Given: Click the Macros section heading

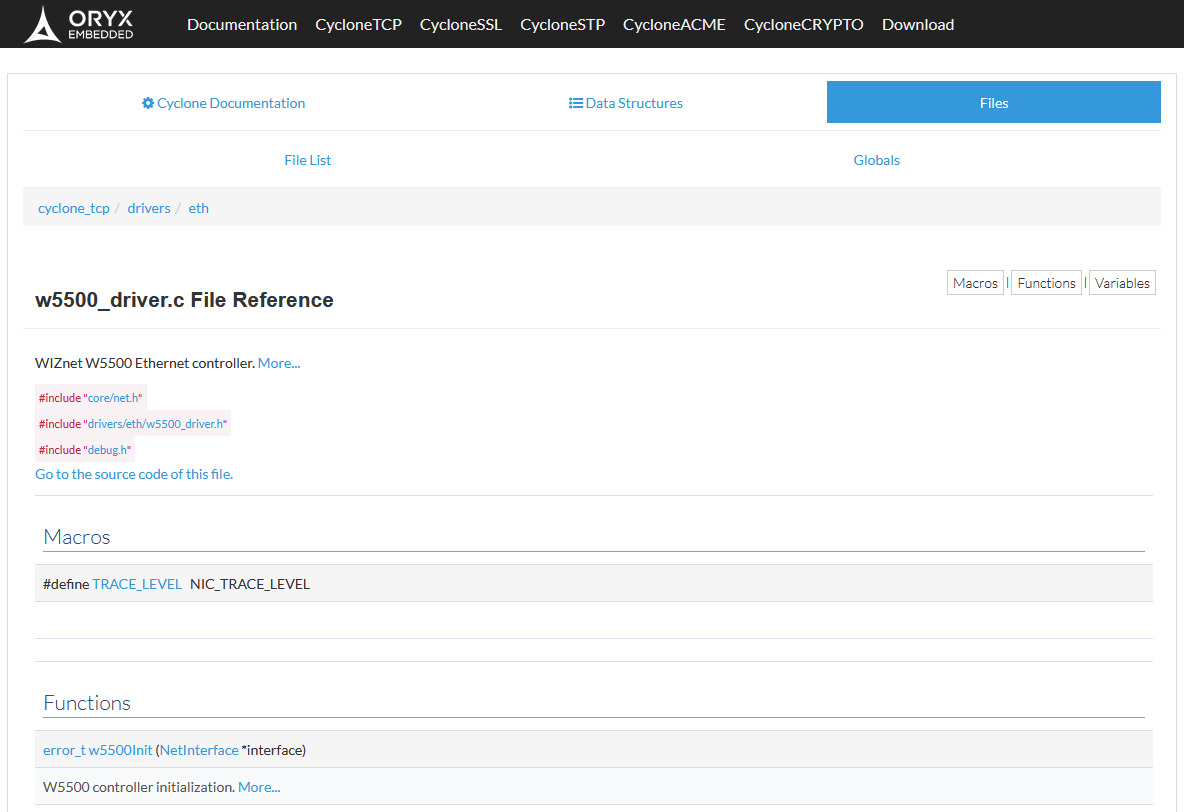Looking at the screenshot, I should tap(77, 537).
